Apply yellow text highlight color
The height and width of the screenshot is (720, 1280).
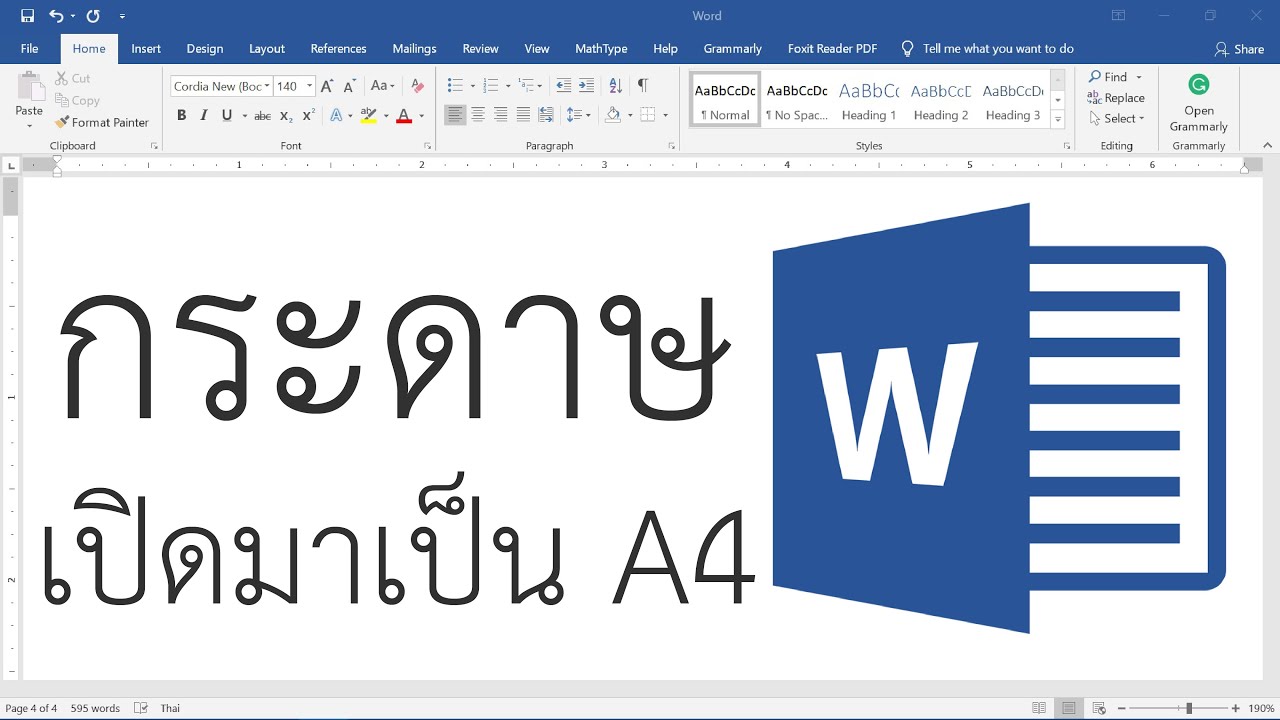(x=368, y=115)
